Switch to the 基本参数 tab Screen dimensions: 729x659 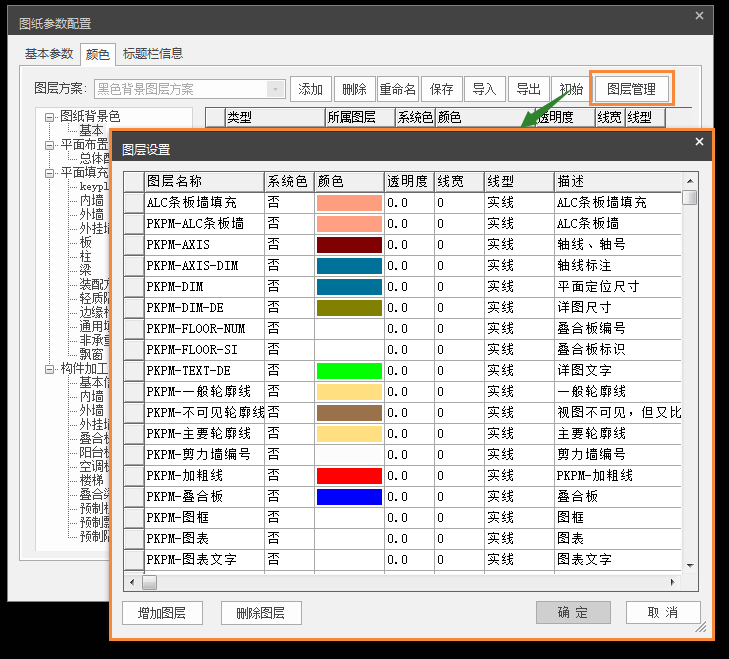49,54
